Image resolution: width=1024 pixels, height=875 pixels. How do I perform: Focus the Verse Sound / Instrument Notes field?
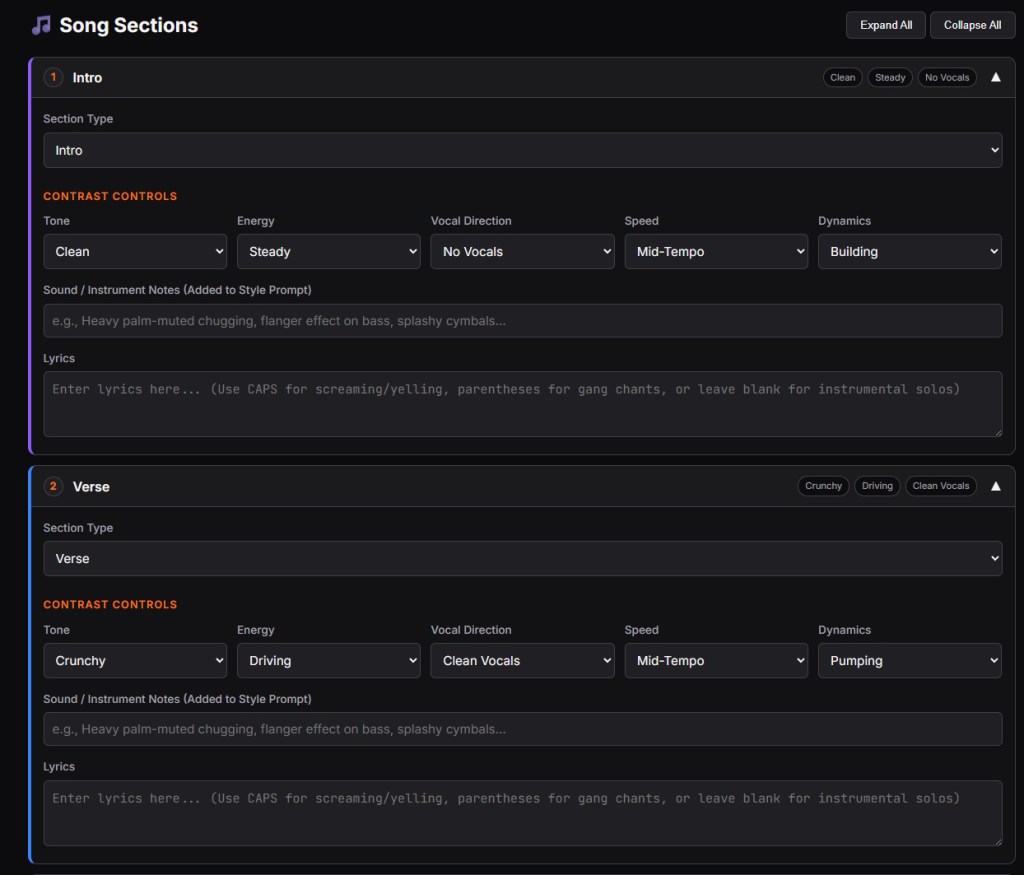pyautogui.click(x=522, y=729)
